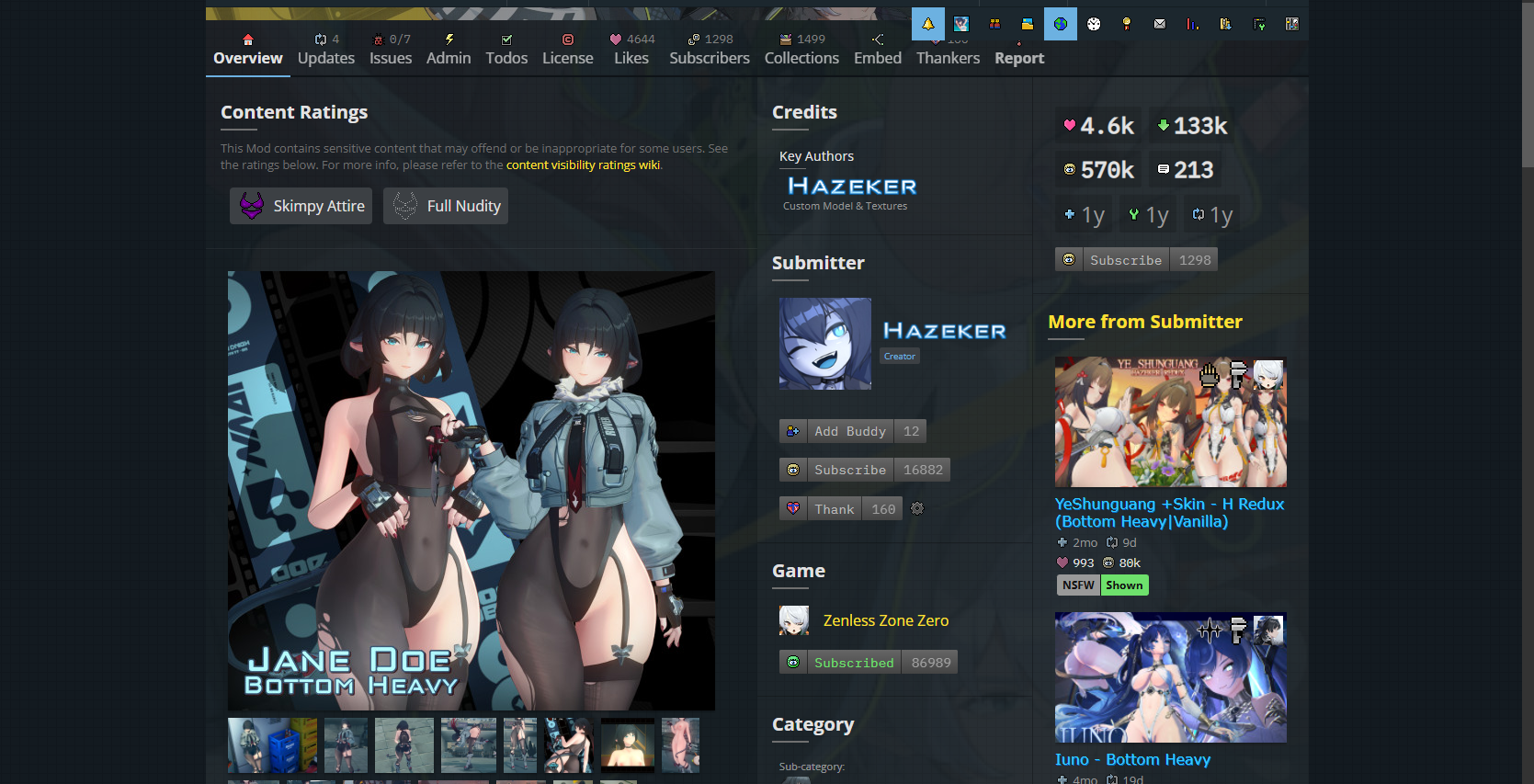
Task: Click the Full Nudity rating icon
Action: point(405,206)
